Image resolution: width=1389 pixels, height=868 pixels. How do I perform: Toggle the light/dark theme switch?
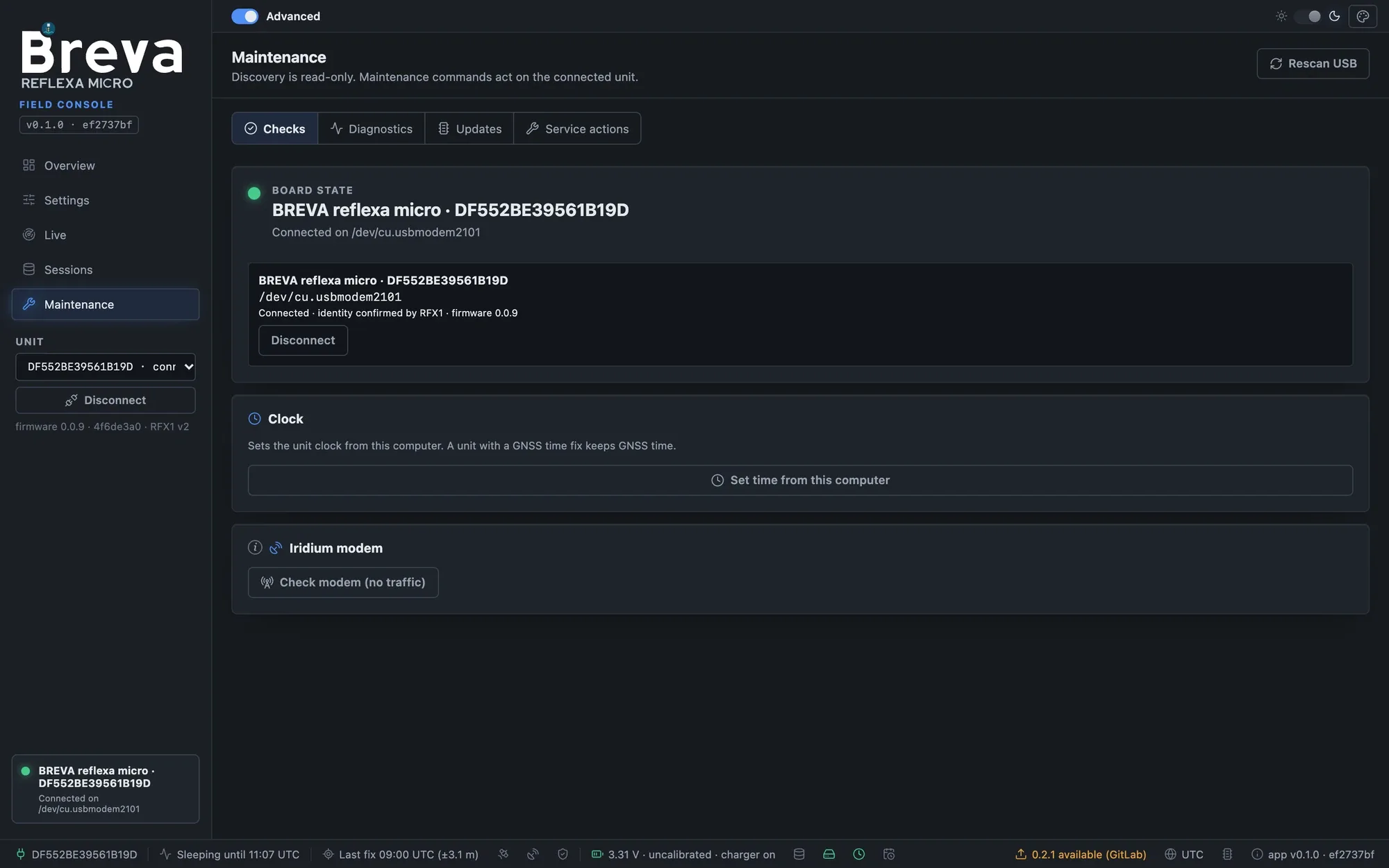point(1308,16)
